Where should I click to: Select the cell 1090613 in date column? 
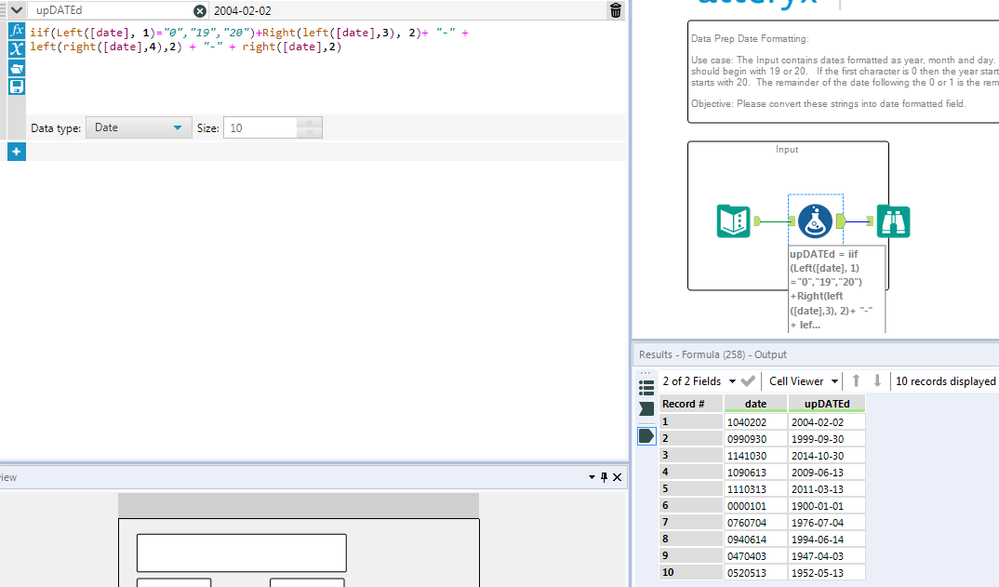pos(756,472)
